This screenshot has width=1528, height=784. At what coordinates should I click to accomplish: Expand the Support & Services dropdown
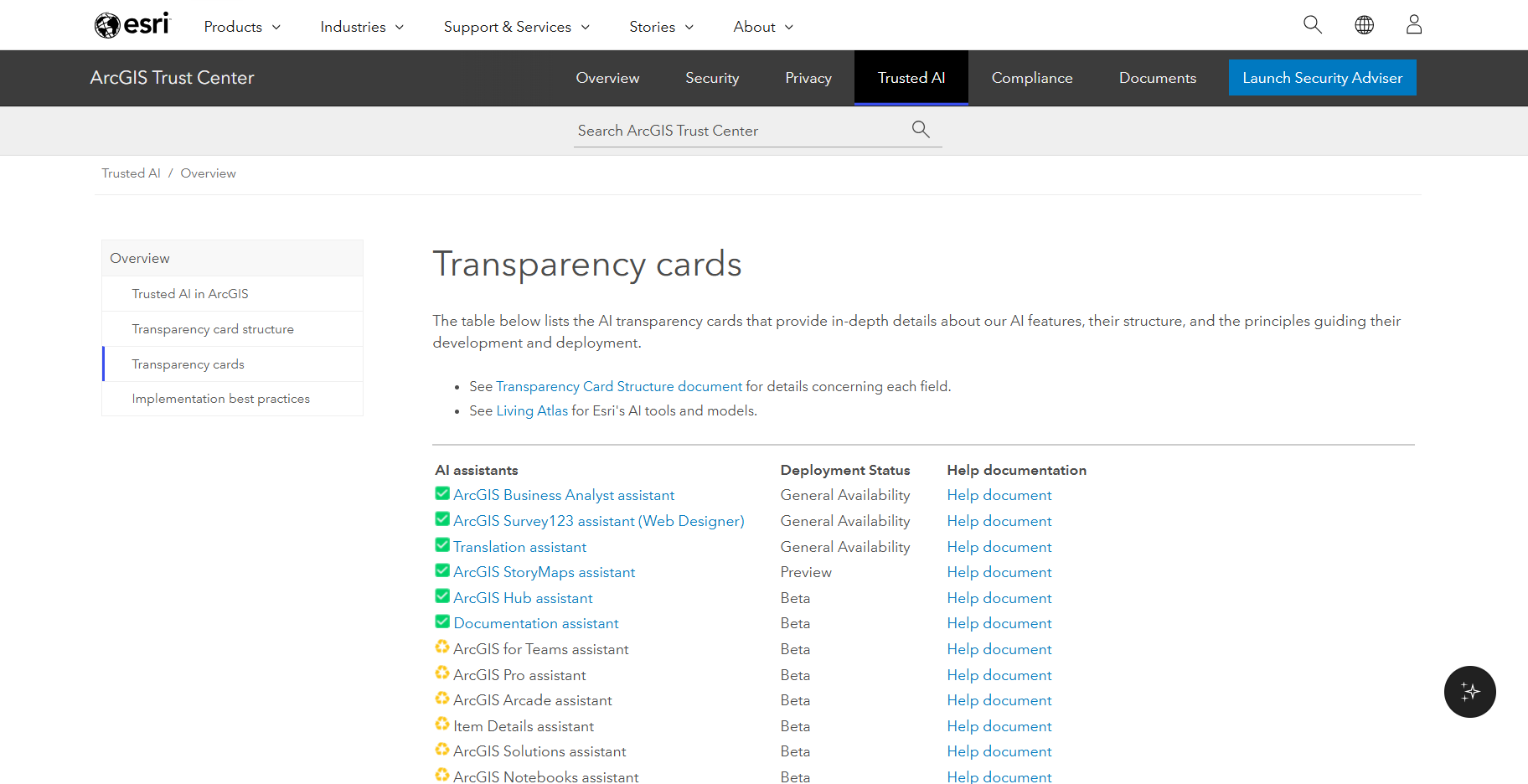click(x=517, y=27)
